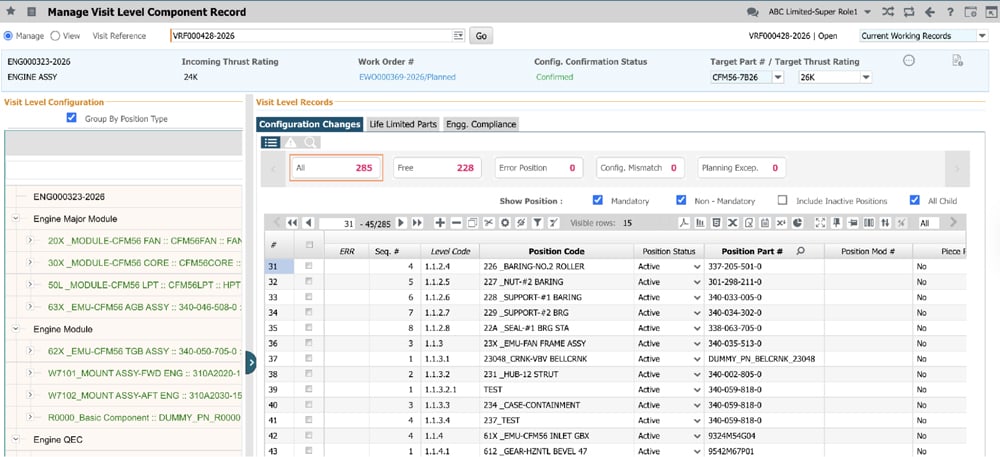
Task: Select the Error Position filter tile
Action: 538,168
